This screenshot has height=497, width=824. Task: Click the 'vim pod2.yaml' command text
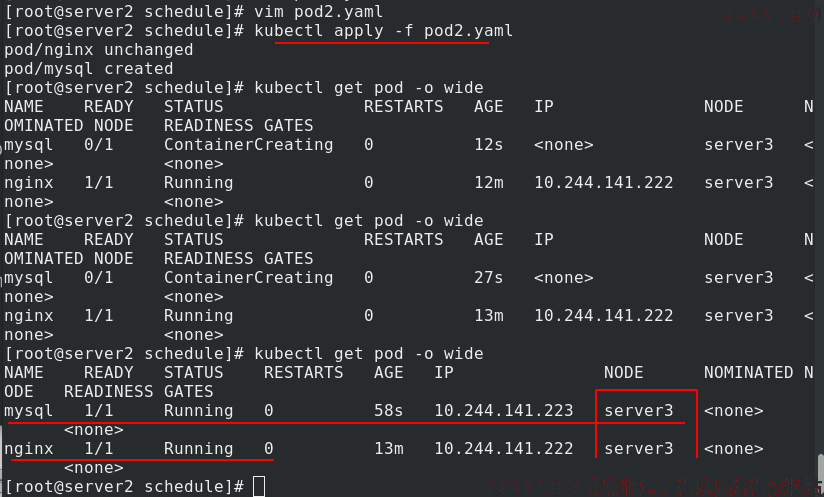coord(318,12)
